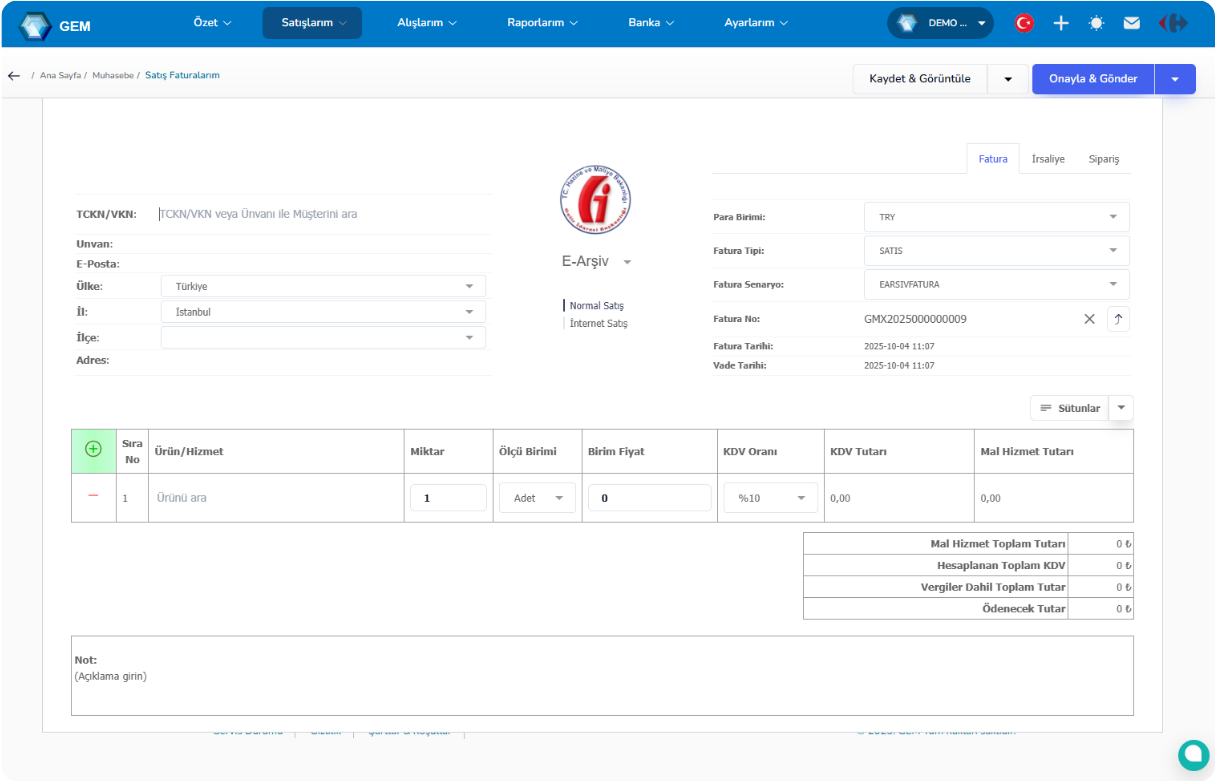Select İnternet Satış option
Image resolution: width=1215 pixels, height=782 pixels.
[598, 324]
